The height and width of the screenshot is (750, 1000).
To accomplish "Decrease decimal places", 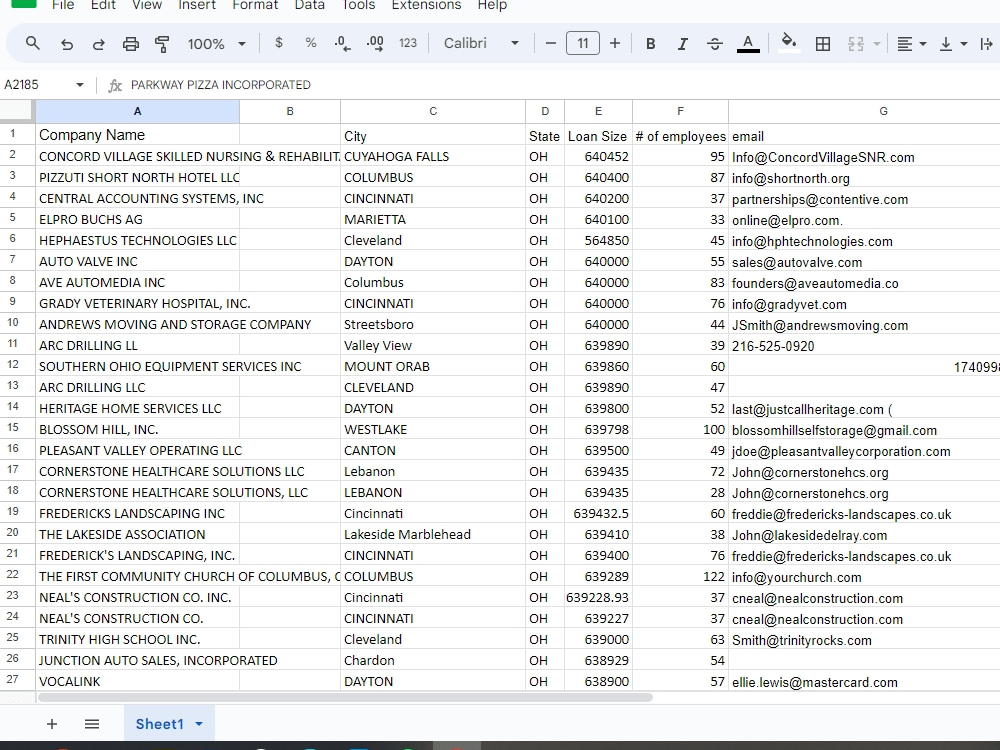I will 342,43.
